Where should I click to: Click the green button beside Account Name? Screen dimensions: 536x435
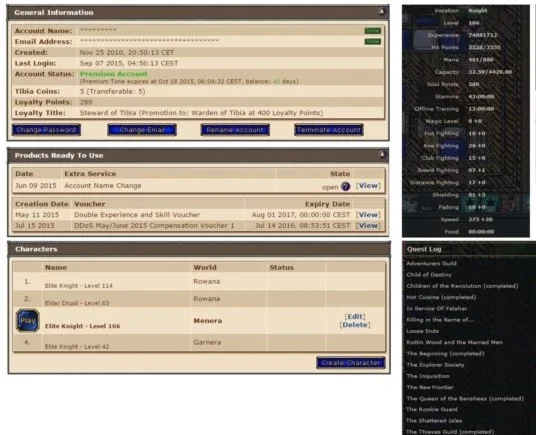tap(373, 31)
